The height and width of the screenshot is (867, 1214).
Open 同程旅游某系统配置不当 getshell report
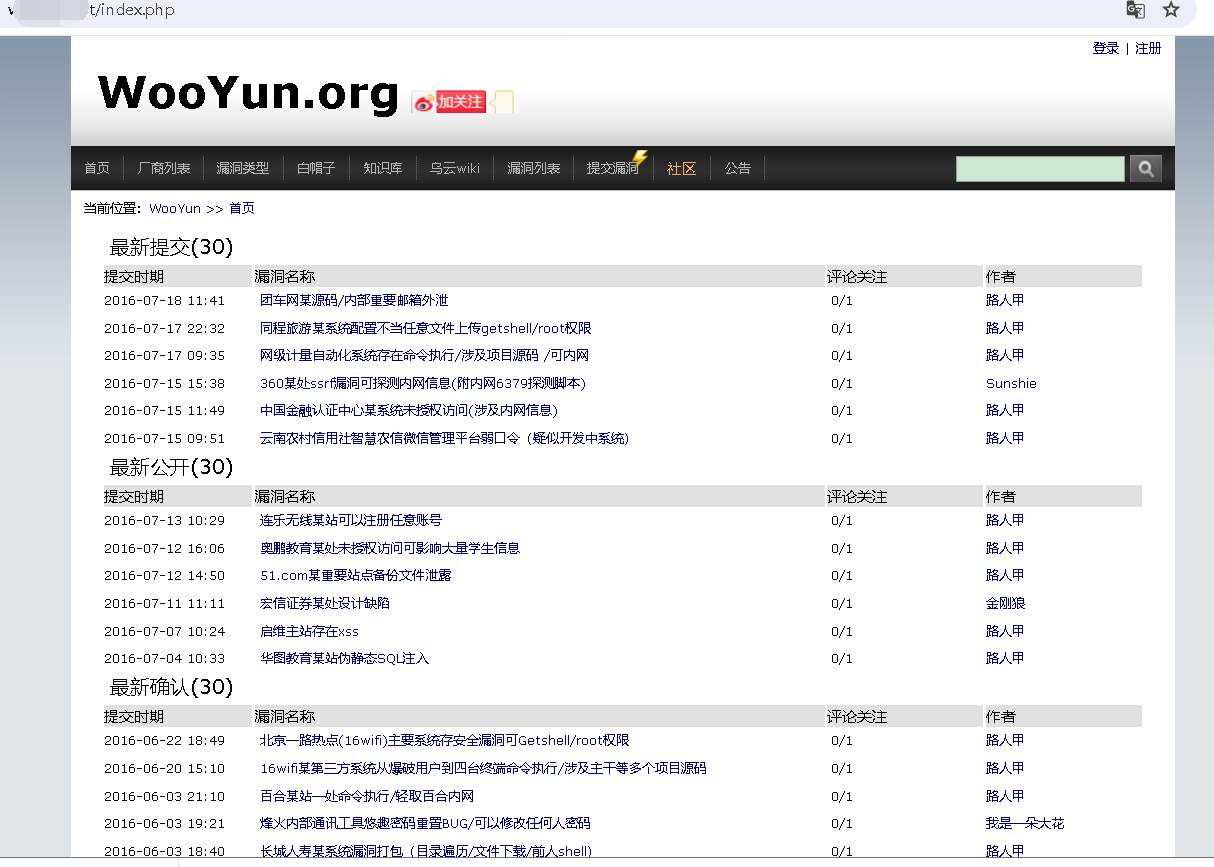[x=426, y=329]
